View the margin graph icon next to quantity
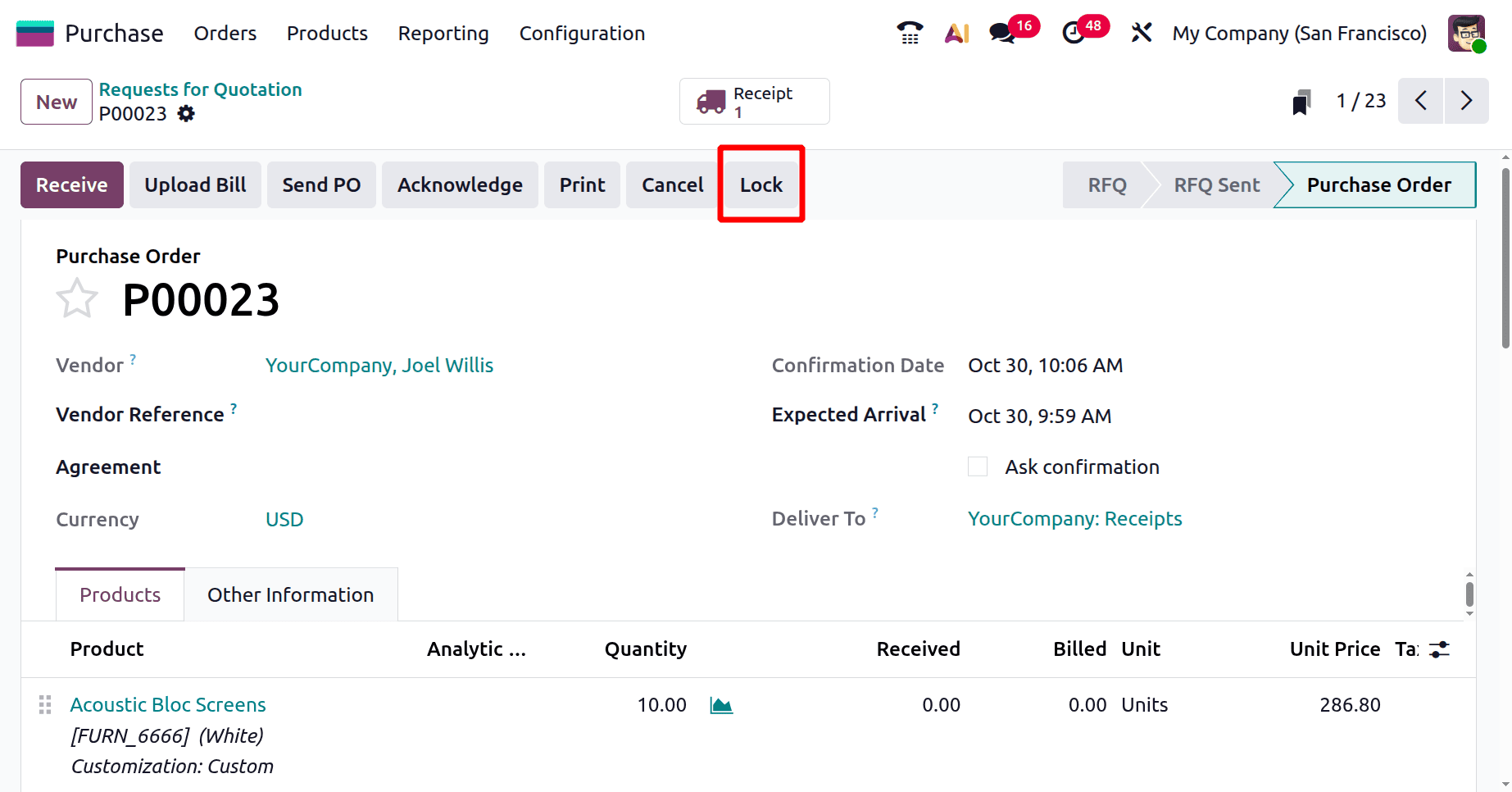Screen dimensions: 1512x792 (x=721, y=704)
